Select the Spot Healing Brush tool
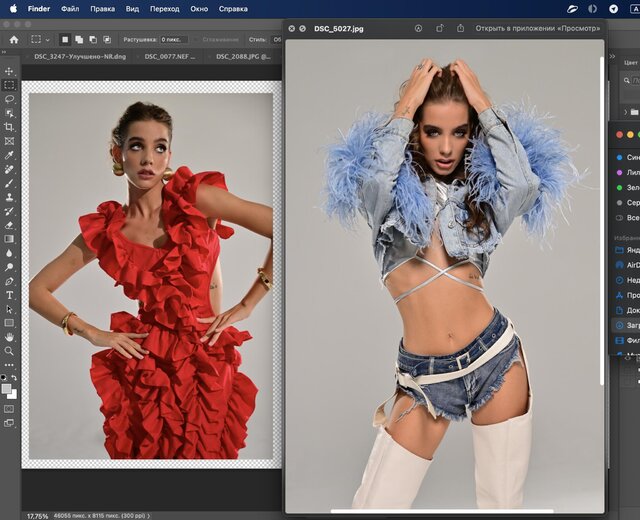 coord(9,169)
